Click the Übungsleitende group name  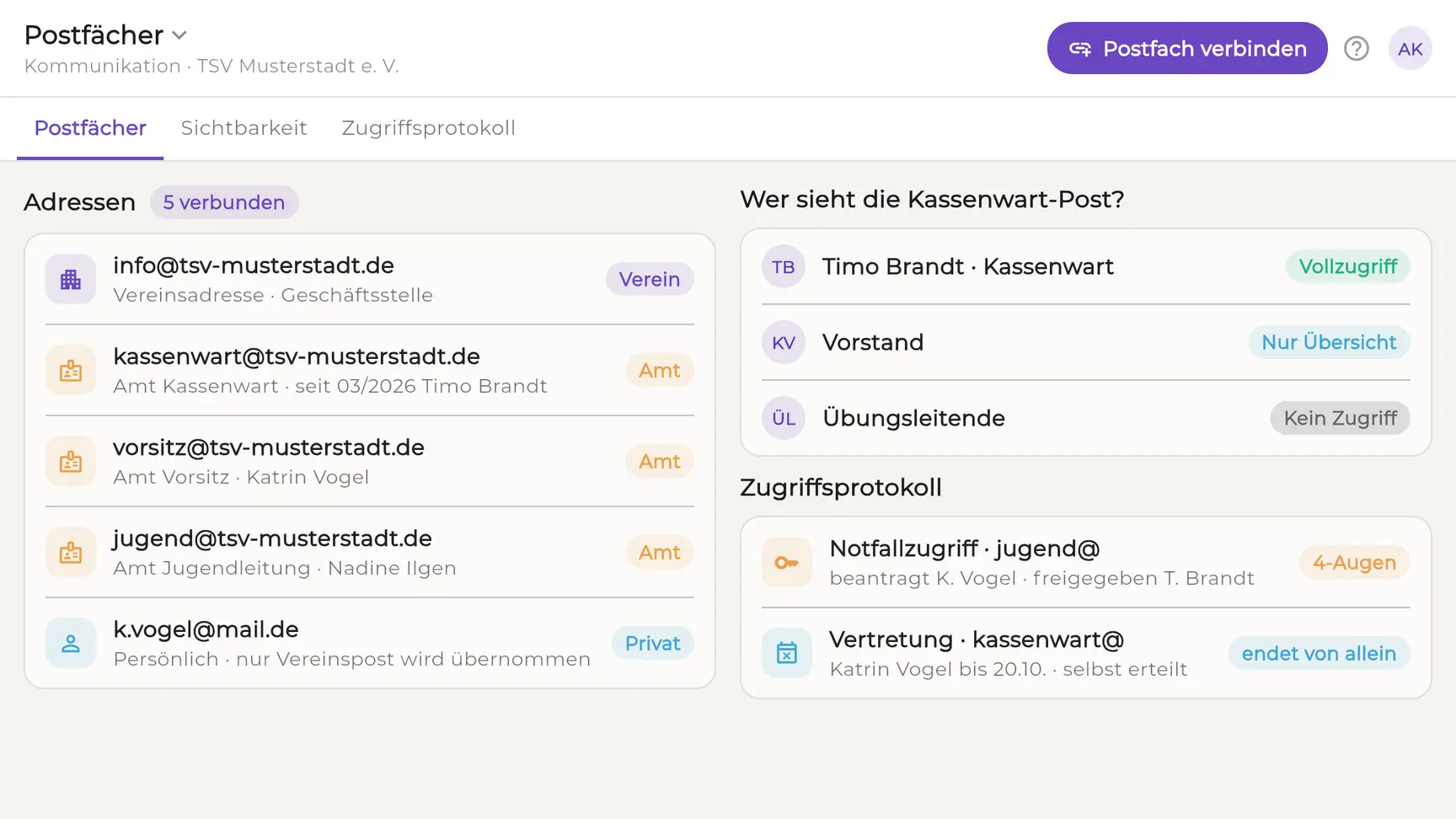[913, 418]
